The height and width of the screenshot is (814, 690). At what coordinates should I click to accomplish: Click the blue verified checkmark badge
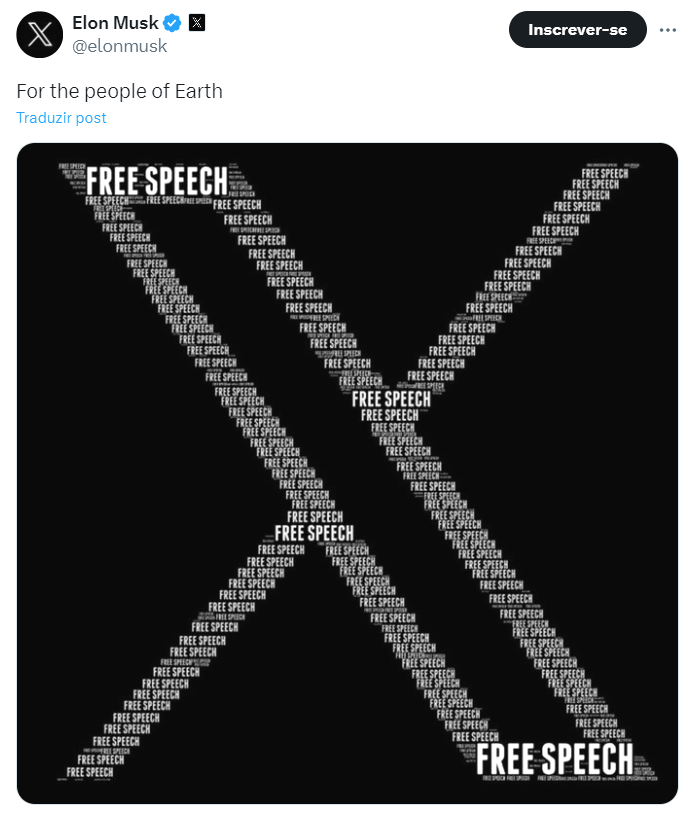coord(172,23)
